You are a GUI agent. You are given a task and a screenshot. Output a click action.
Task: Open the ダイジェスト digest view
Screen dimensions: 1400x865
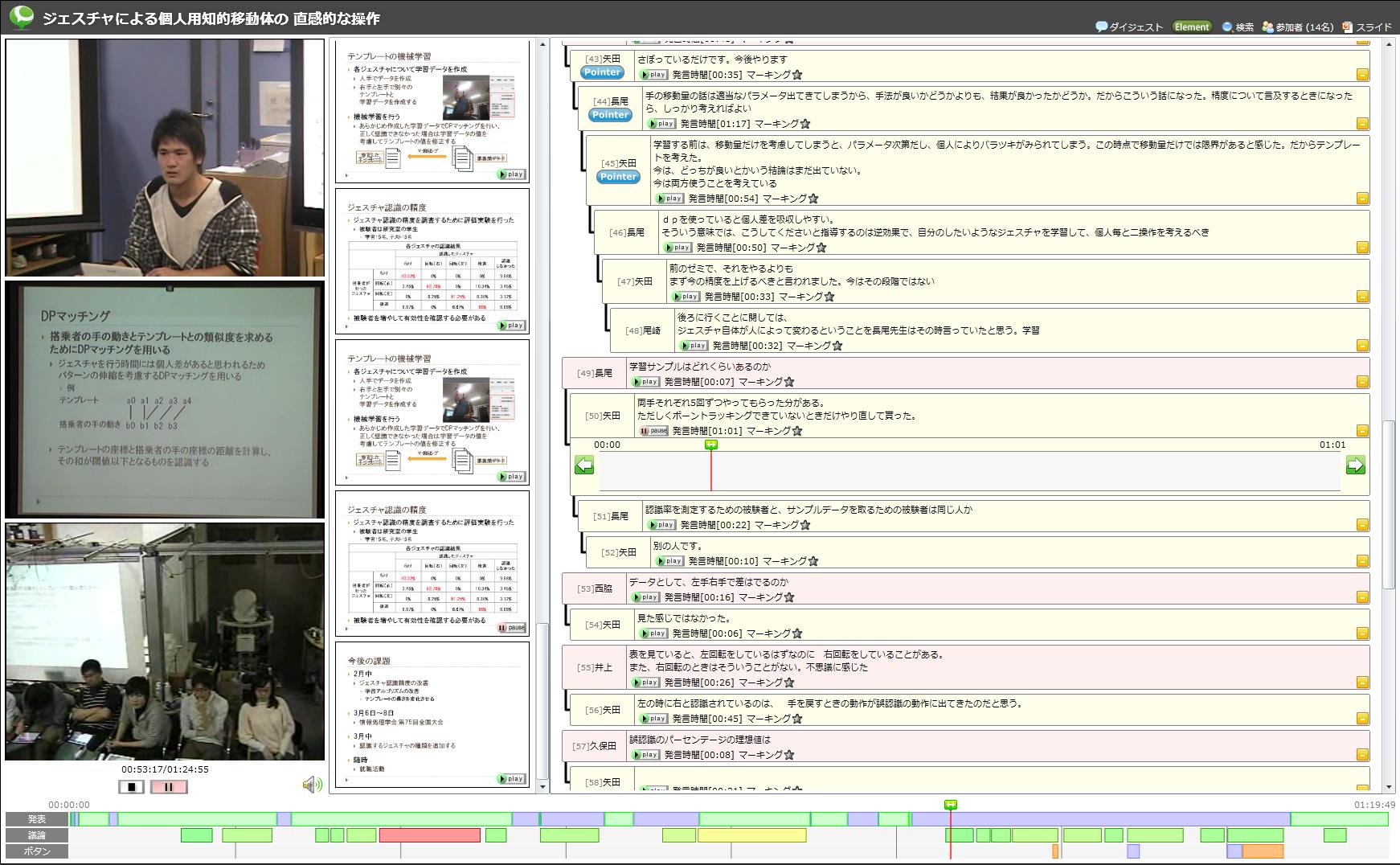[1129, 27]
